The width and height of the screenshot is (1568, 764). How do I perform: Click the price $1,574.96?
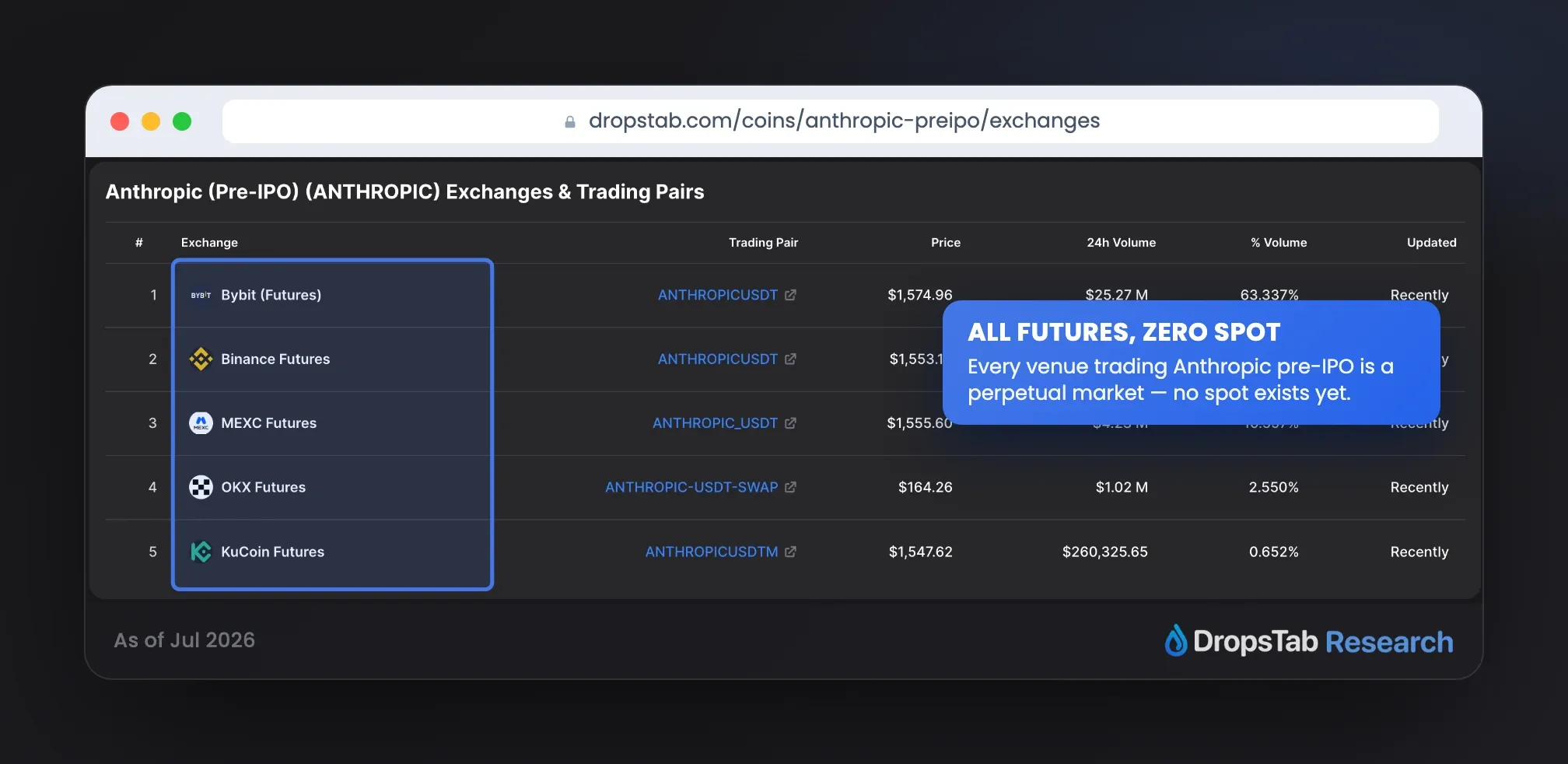click(x=920, y=295)
